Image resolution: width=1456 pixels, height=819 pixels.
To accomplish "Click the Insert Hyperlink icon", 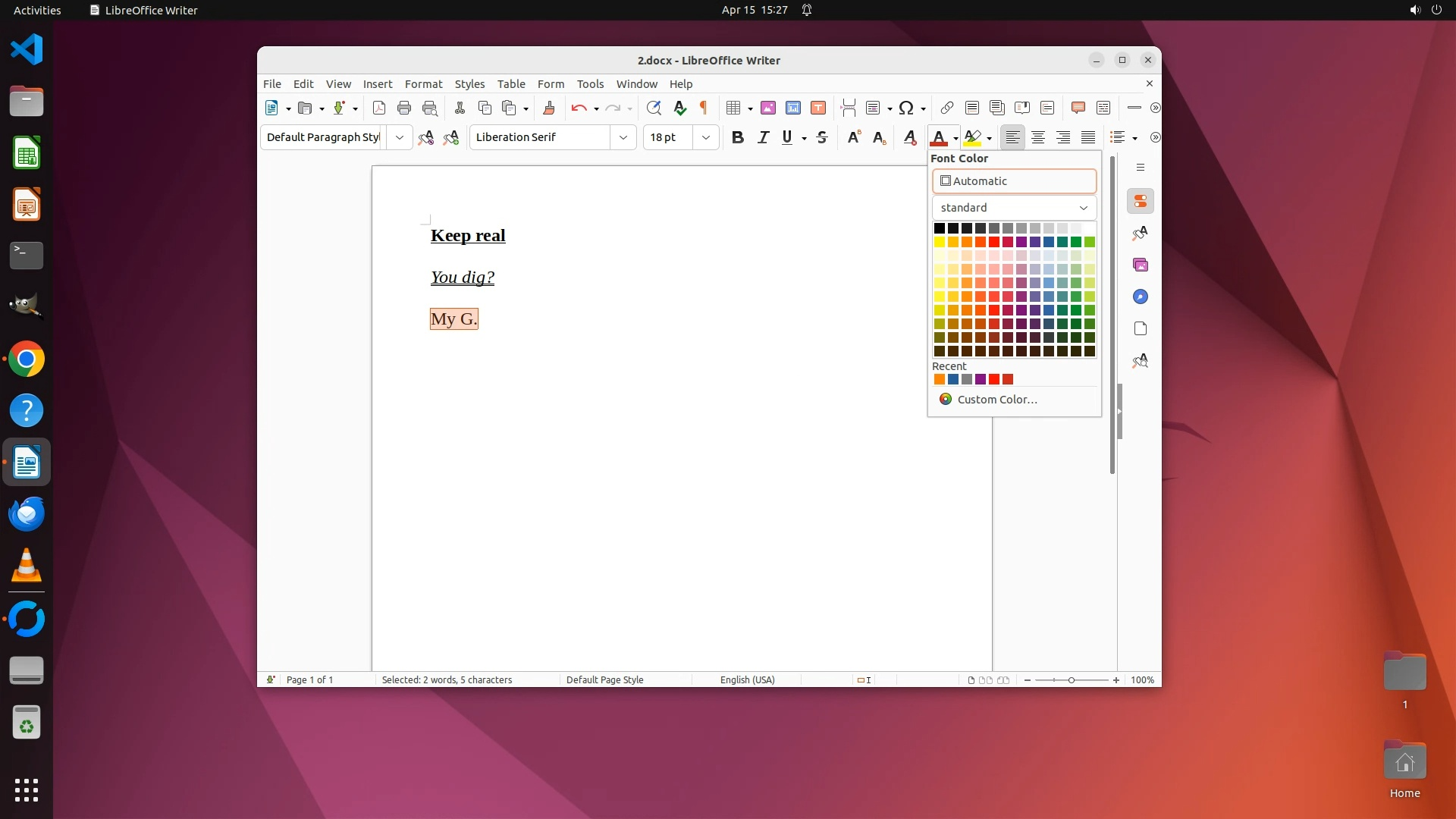I will (x=946, y=108).
